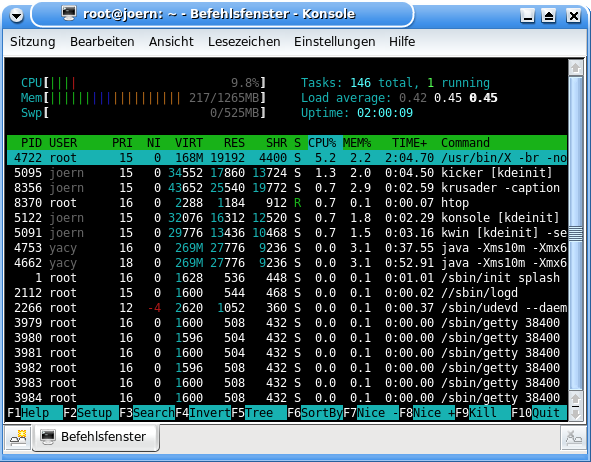Open the Lesezeichen menu
The width and height of the screenshot is (591, 462).
244,41
